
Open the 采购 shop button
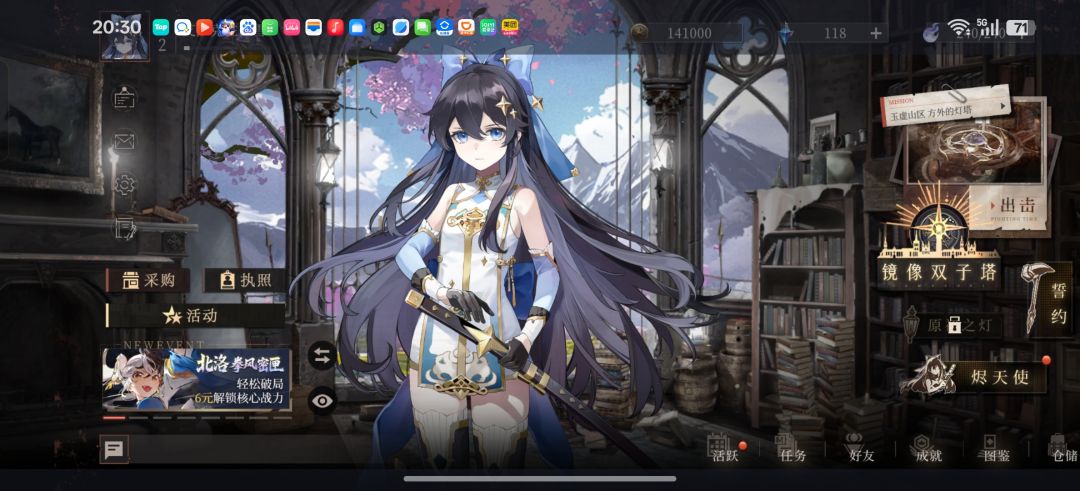[147, 280]
